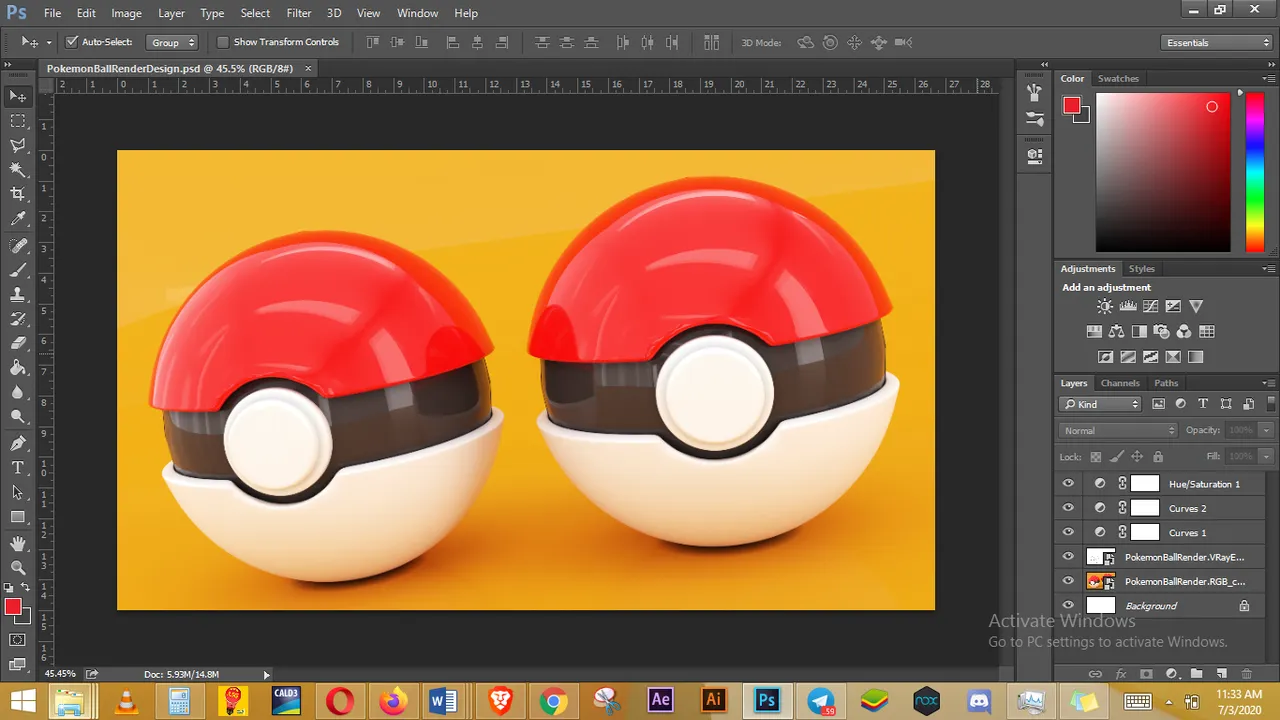Switch to the Styles tab
The height and width of the screenshot is (720, 1280).
coord(1142,269)
